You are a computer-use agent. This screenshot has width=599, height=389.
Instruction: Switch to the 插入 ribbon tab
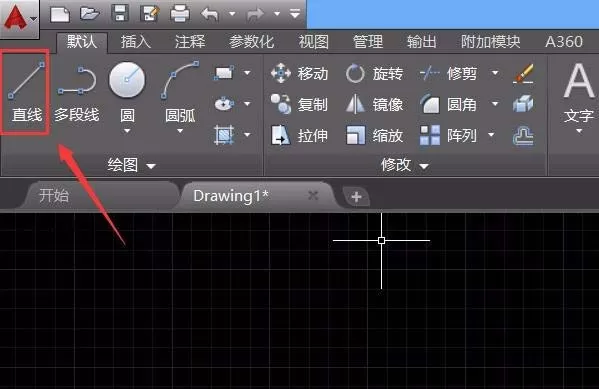point(136,42)
